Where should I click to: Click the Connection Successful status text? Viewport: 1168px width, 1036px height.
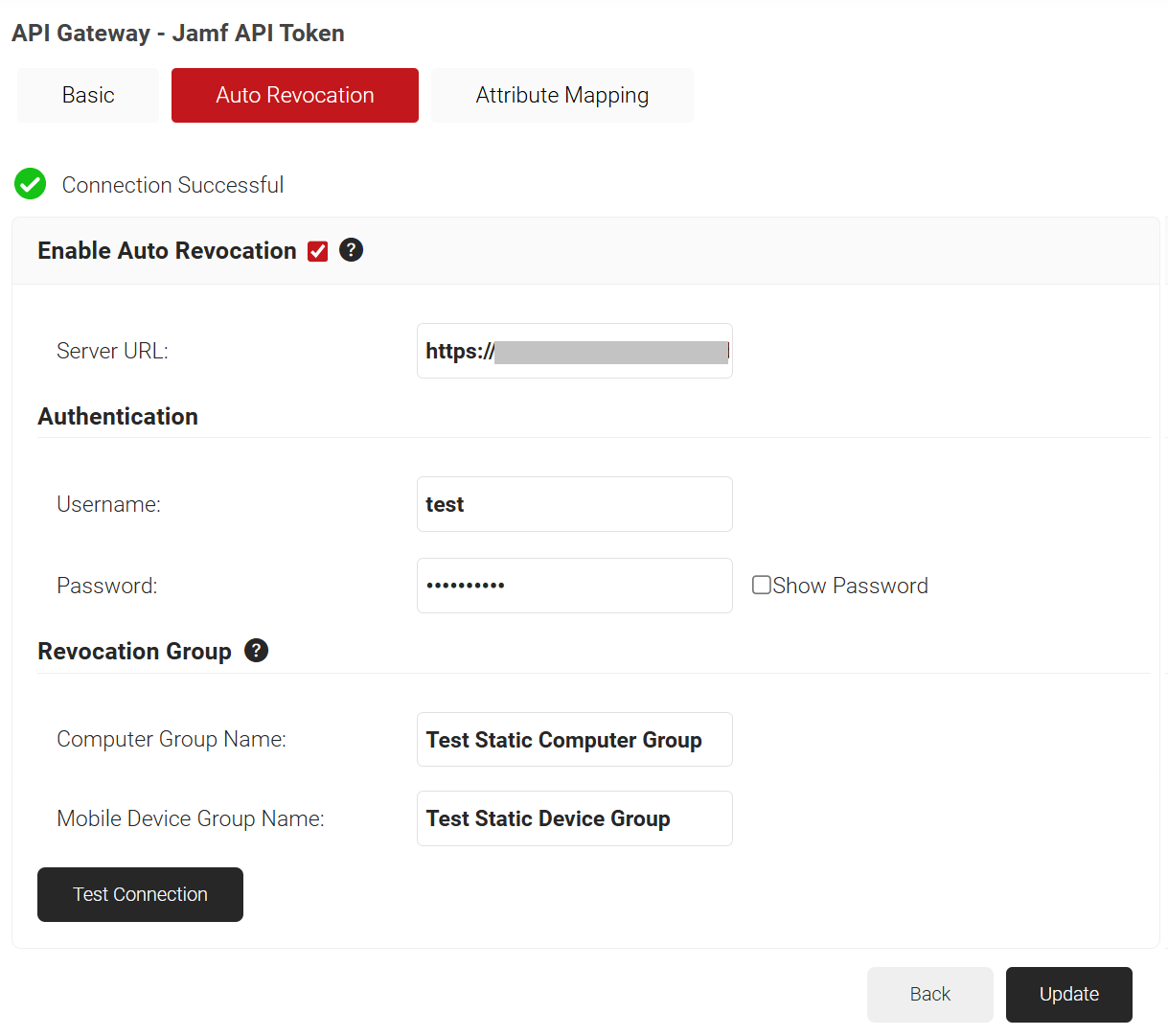pyautogui.click(x=172, y=185)
